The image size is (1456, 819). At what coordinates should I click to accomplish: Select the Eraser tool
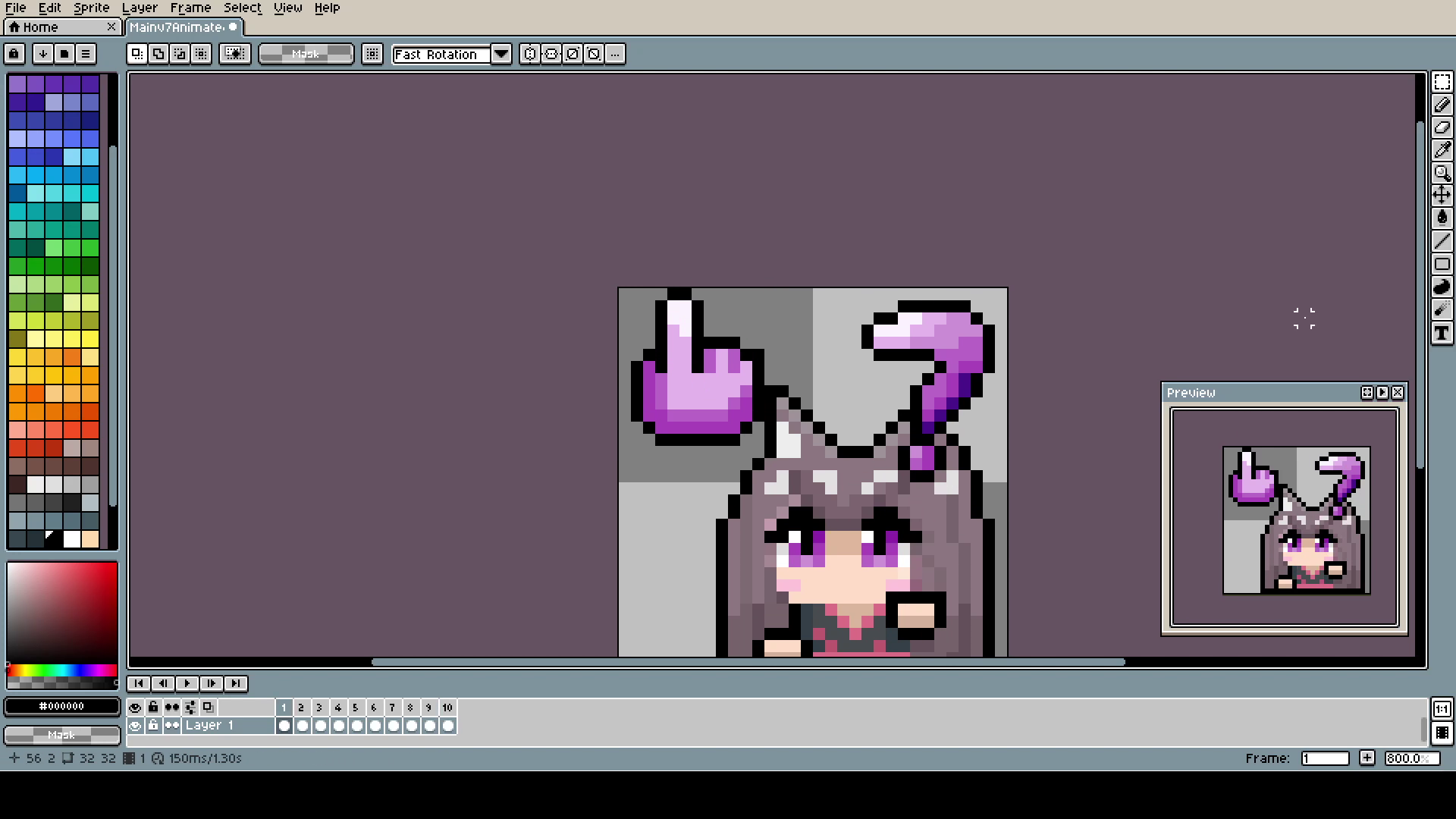pyautogui.click(x=1442, y=127)
